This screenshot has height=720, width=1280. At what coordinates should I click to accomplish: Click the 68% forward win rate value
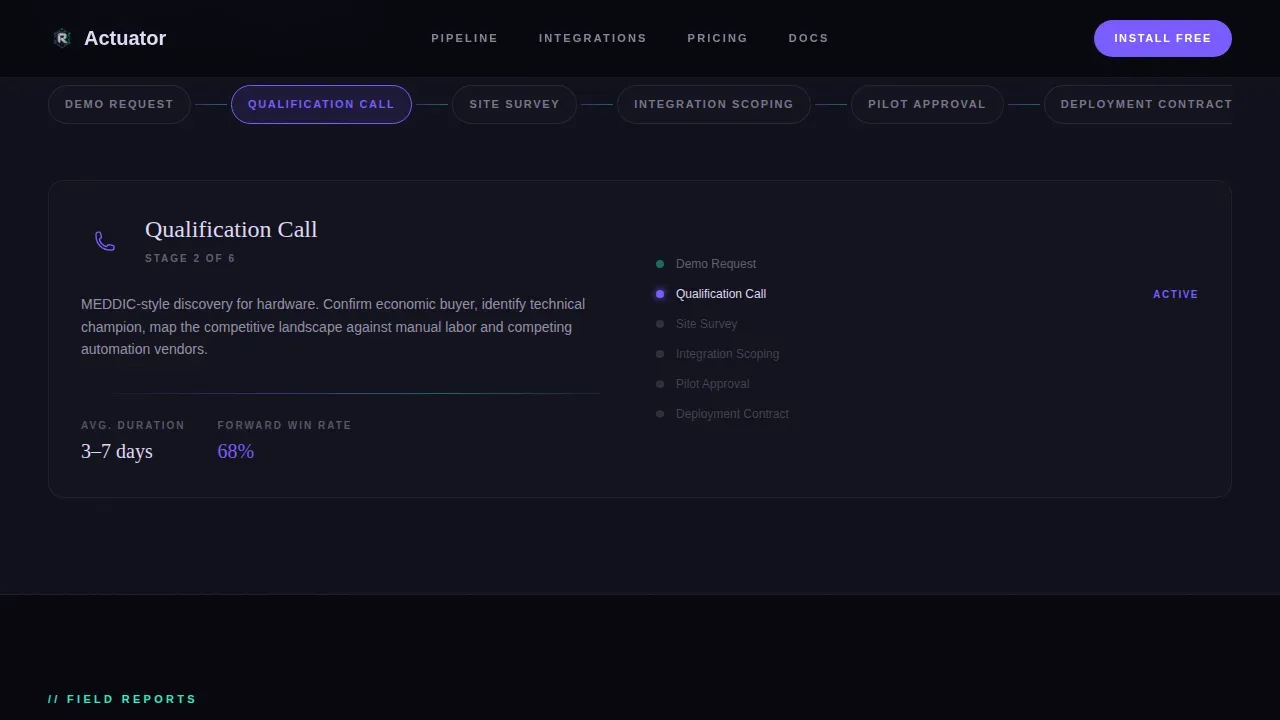236,451
